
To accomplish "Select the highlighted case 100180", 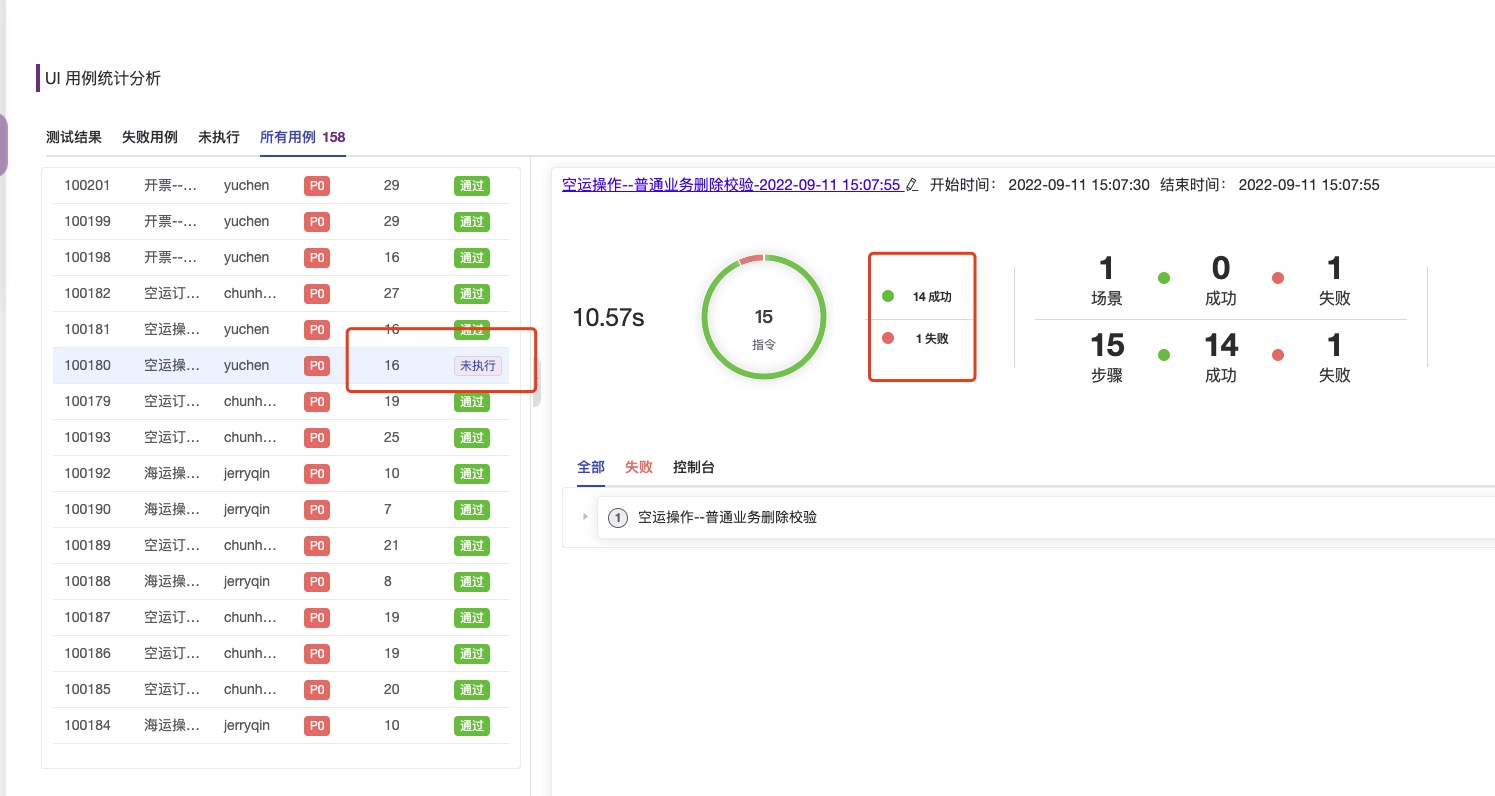I will point(281,366).
